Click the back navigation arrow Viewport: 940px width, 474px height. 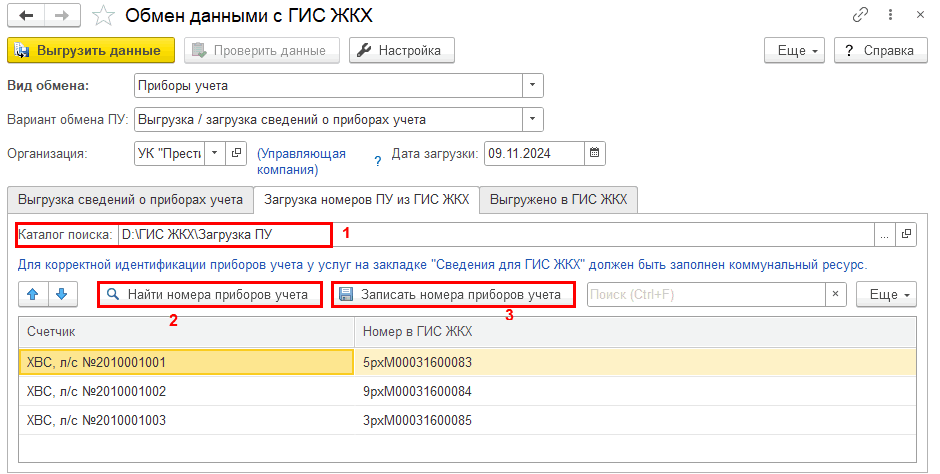26,15
